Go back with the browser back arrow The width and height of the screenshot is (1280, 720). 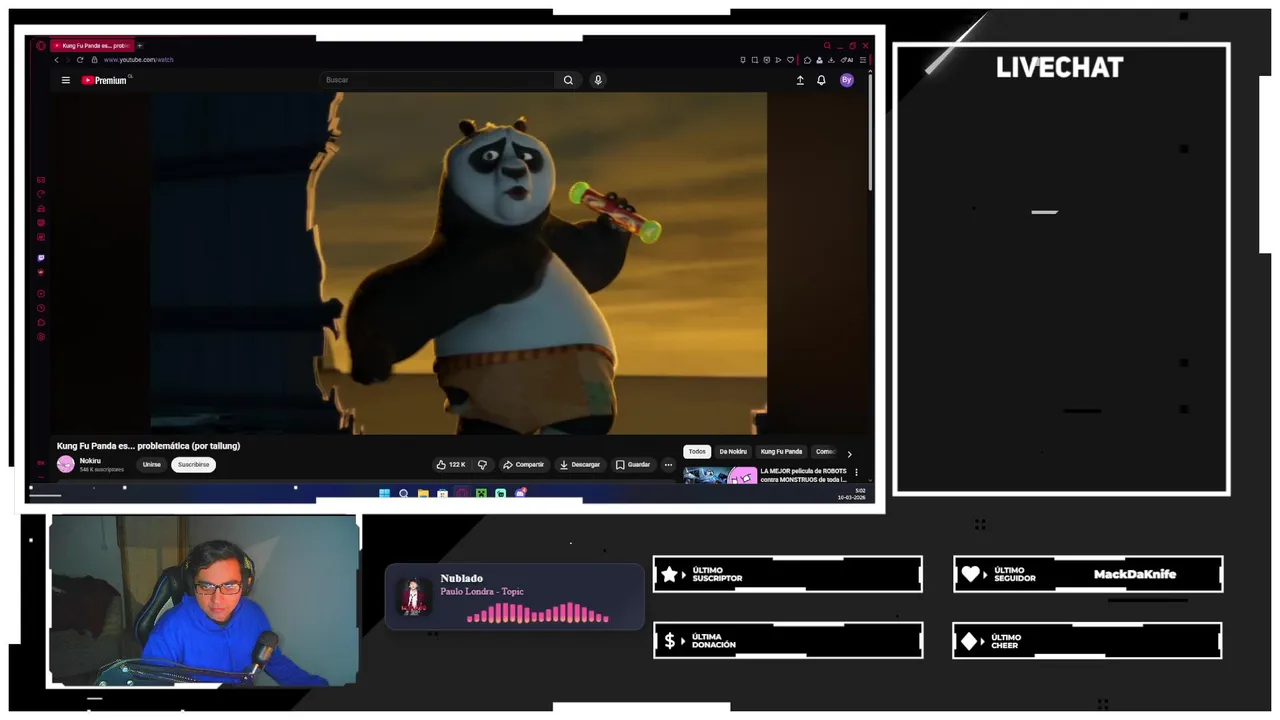[x=57, y=60]
